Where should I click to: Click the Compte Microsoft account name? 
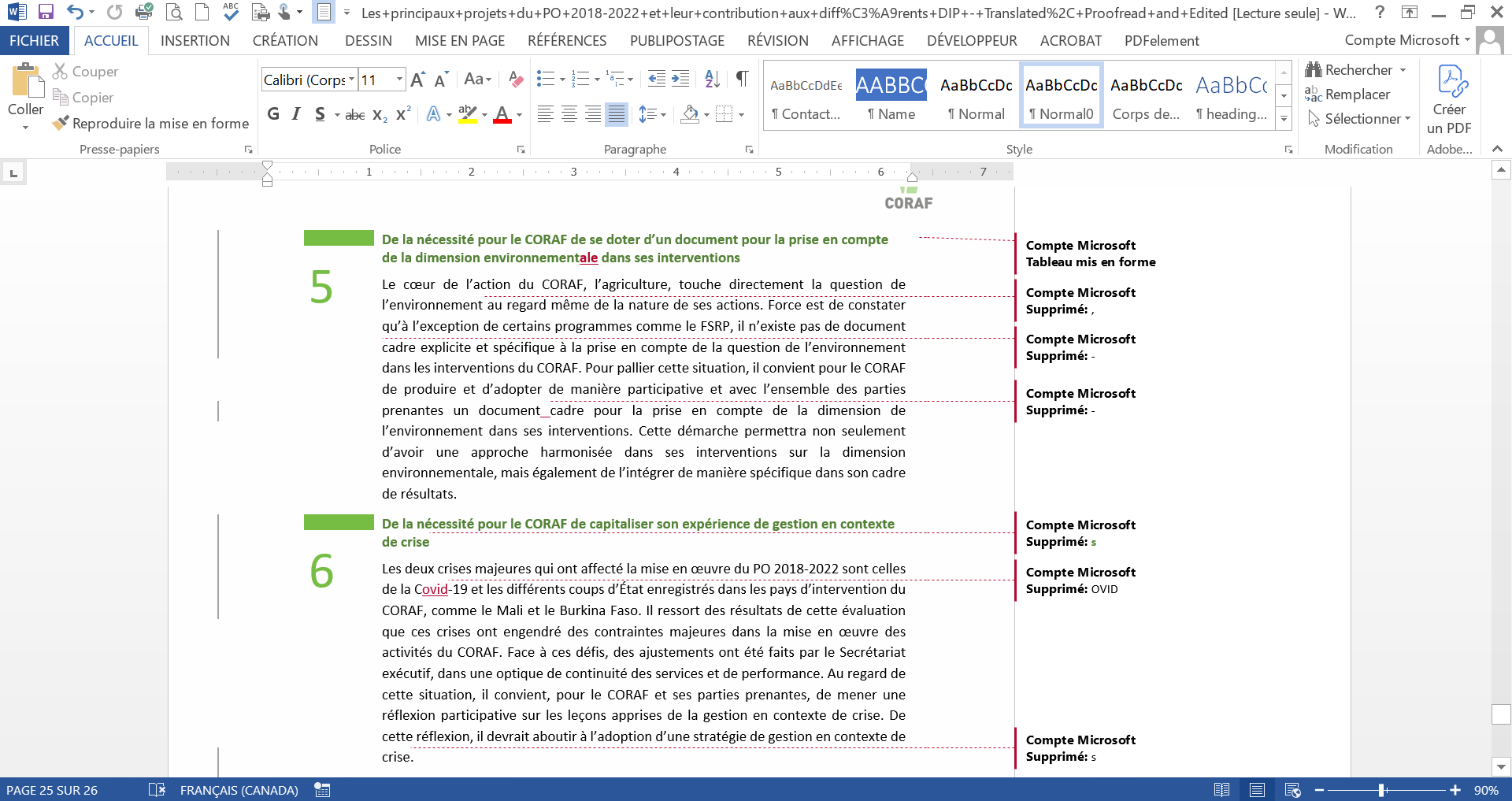(1402, 40)
